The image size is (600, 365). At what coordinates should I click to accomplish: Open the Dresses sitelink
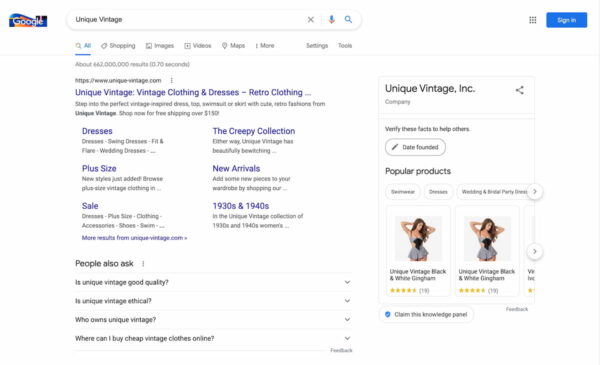pos(97,131)
